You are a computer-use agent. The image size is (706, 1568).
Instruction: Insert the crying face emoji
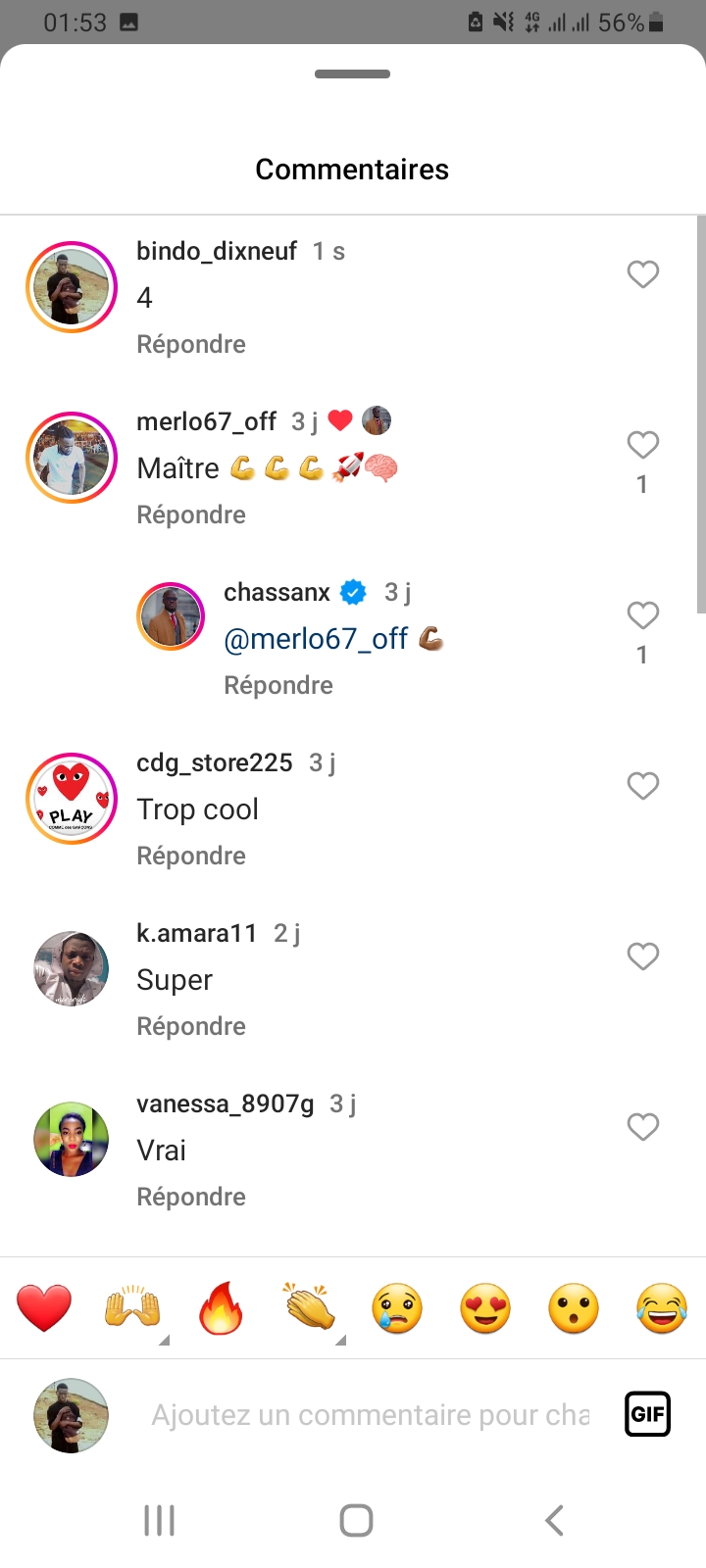397,1308
